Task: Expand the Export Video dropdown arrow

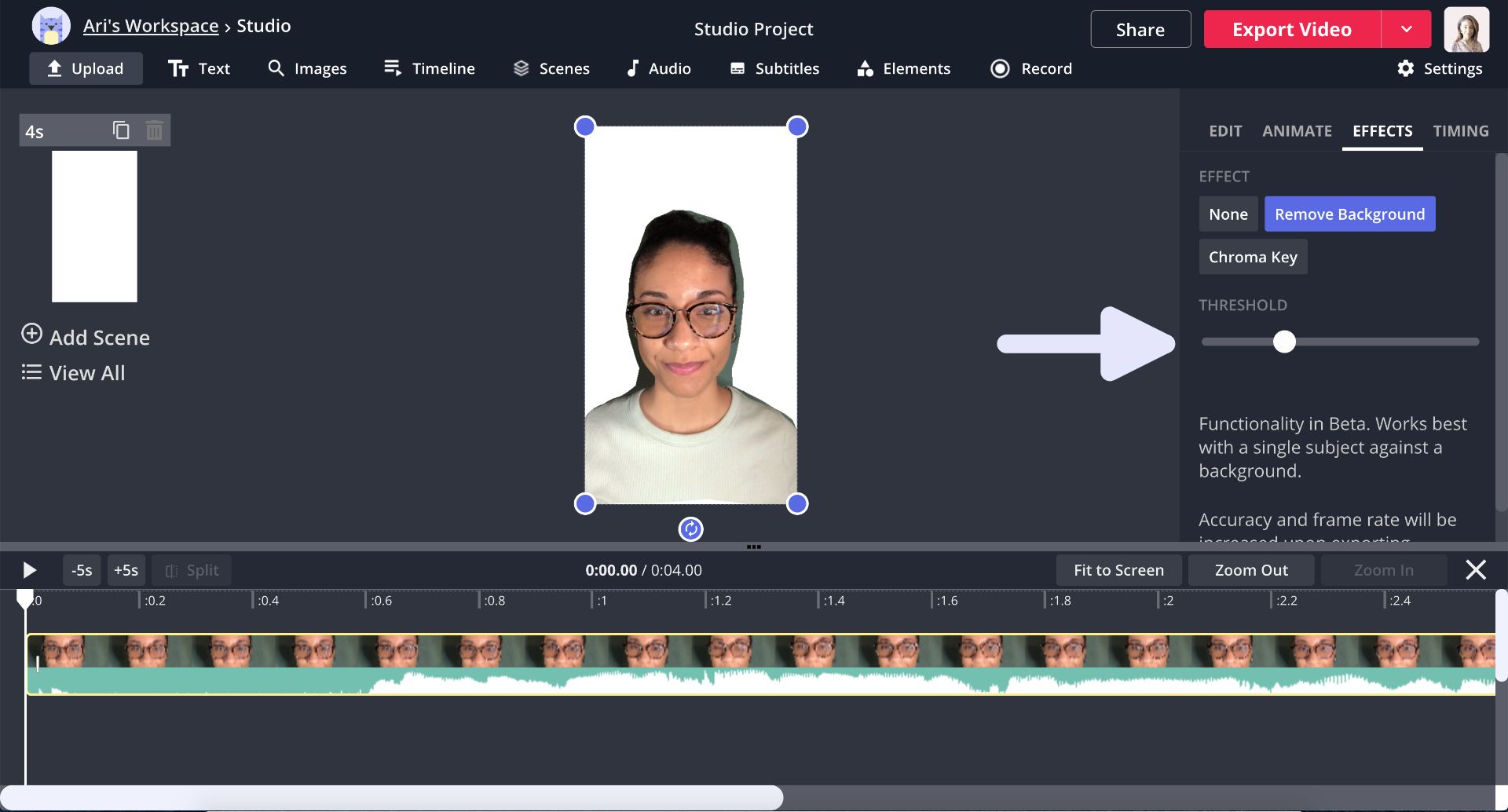Action: point(1406,29)
